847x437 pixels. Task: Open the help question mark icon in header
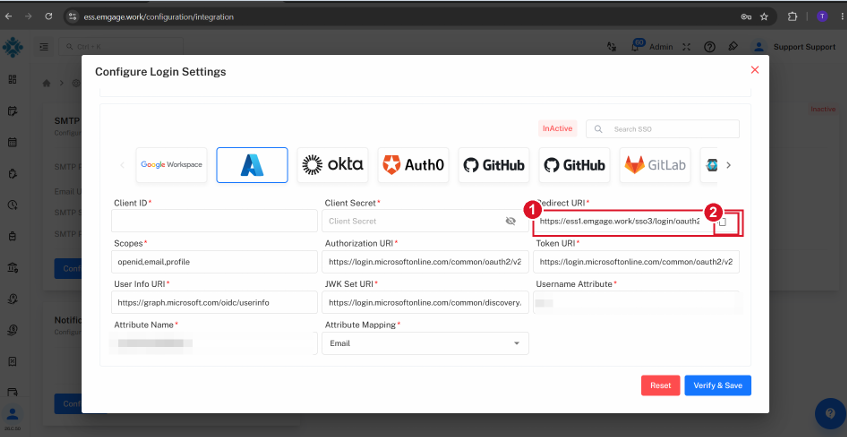710,47
